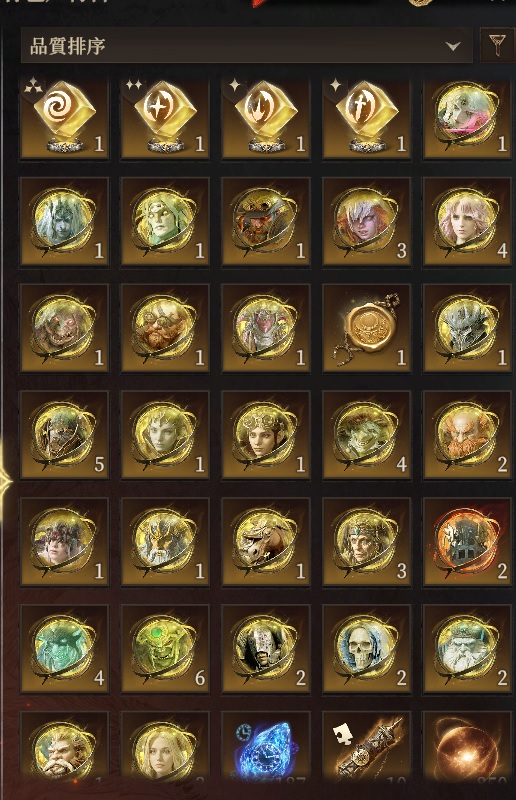The height and width of the screenshot is (800, 516).
Task: Select the teal ghostly monster orb
Action: 64,649
